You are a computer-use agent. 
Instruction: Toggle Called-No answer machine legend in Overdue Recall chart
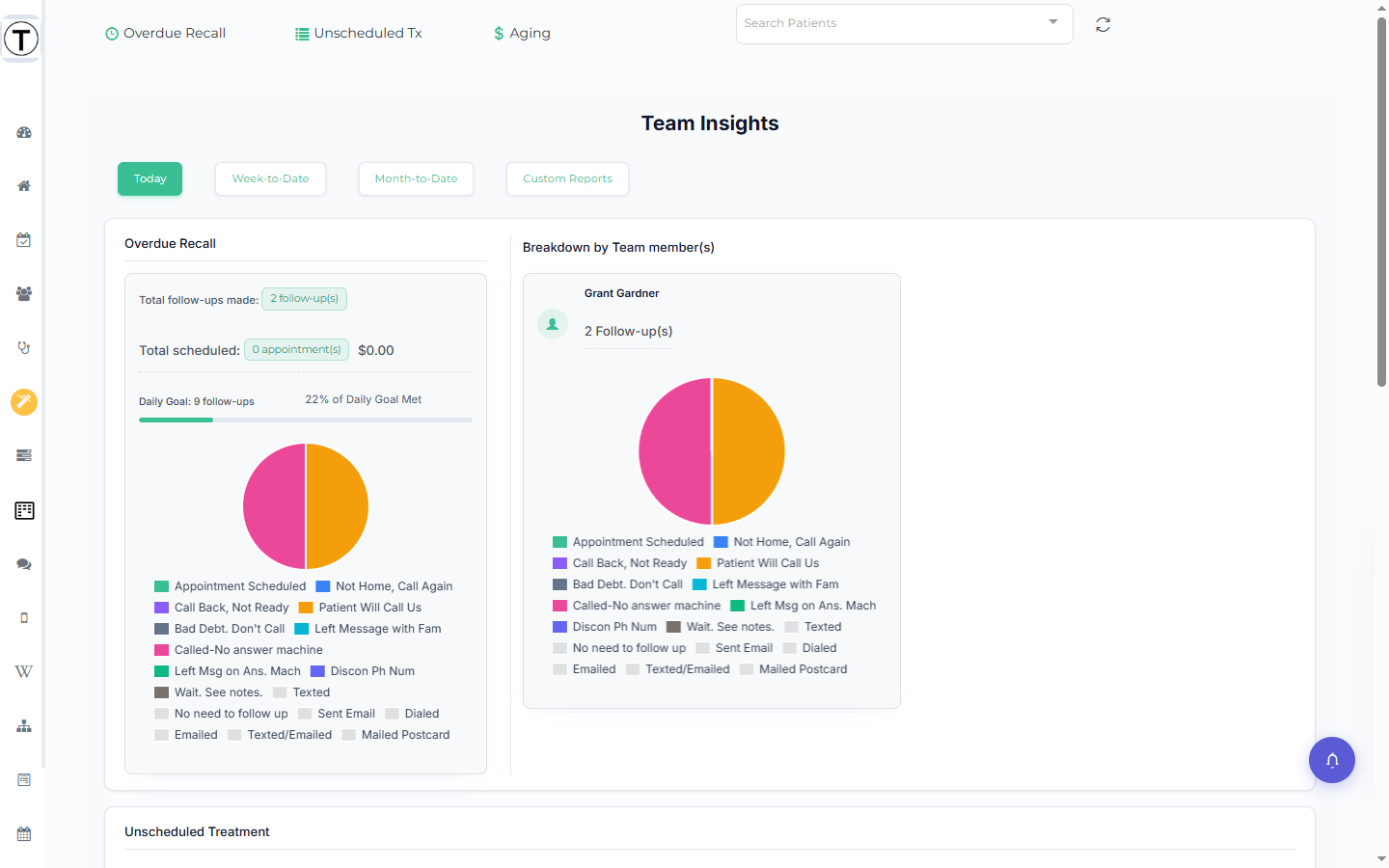pos(239,650)
